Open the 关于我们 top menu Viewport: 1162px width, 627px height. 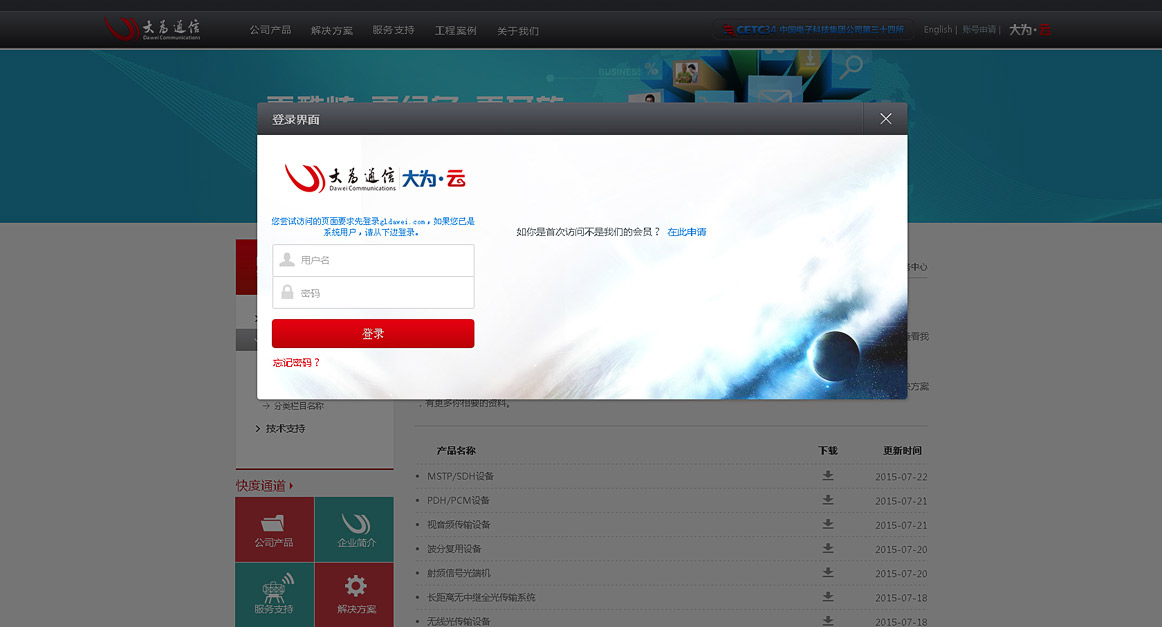tap(517, 30)
